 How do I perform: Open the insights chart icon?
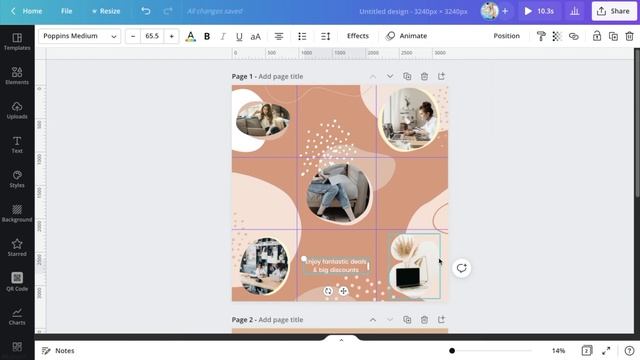click(575, 11)
